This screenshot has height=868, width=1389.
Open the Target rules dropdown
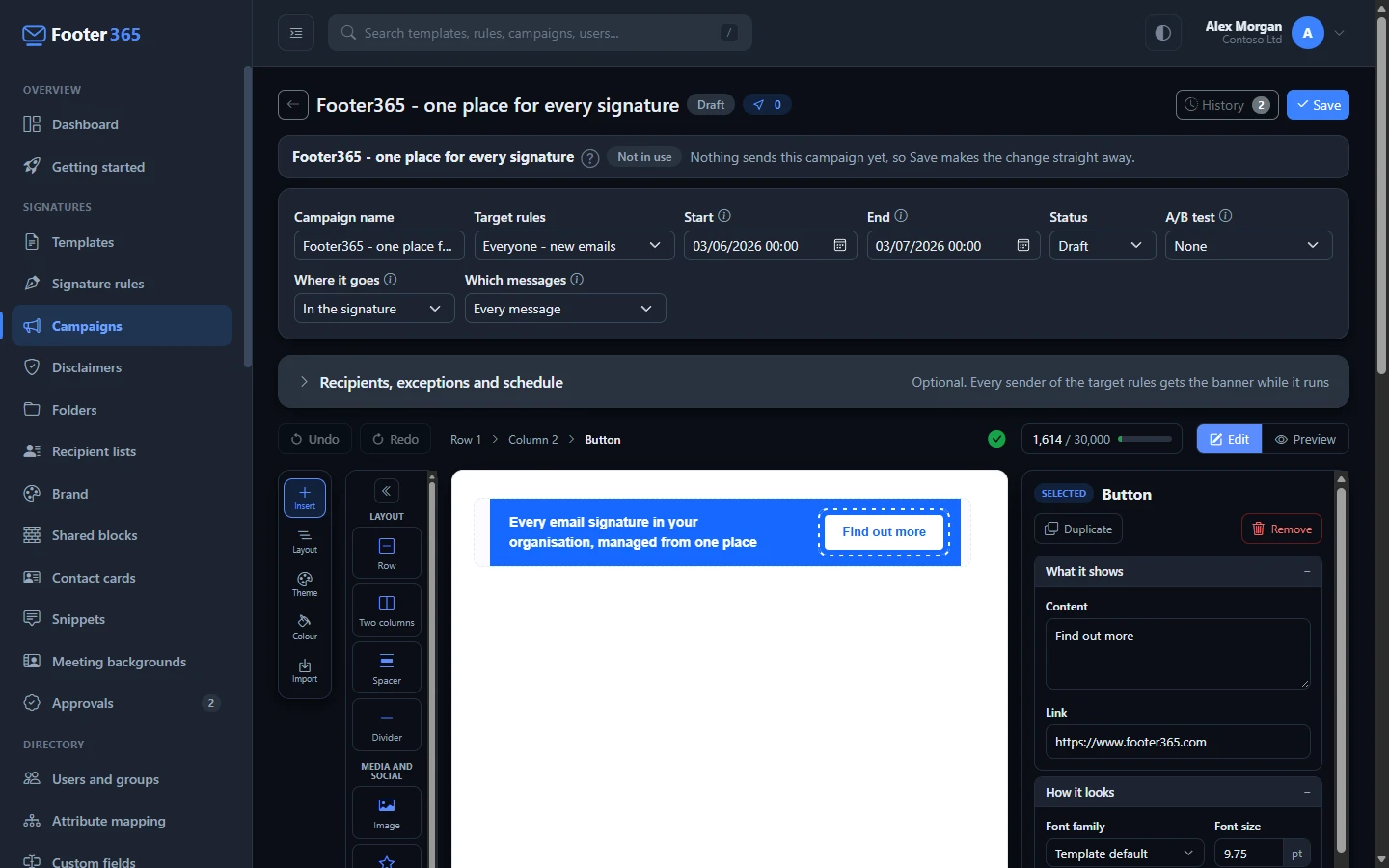click(x=573, y=246)
